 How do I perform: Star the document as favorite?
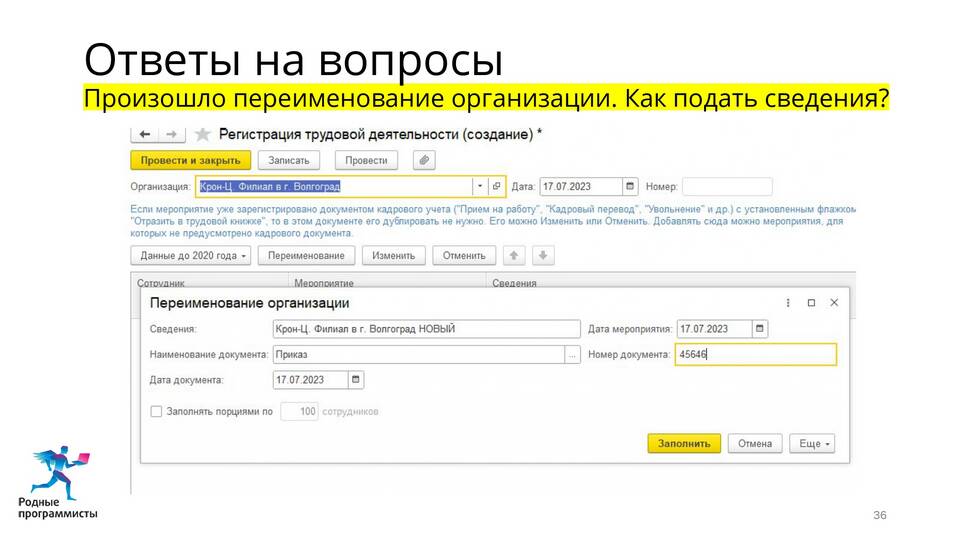pos(203,134)
